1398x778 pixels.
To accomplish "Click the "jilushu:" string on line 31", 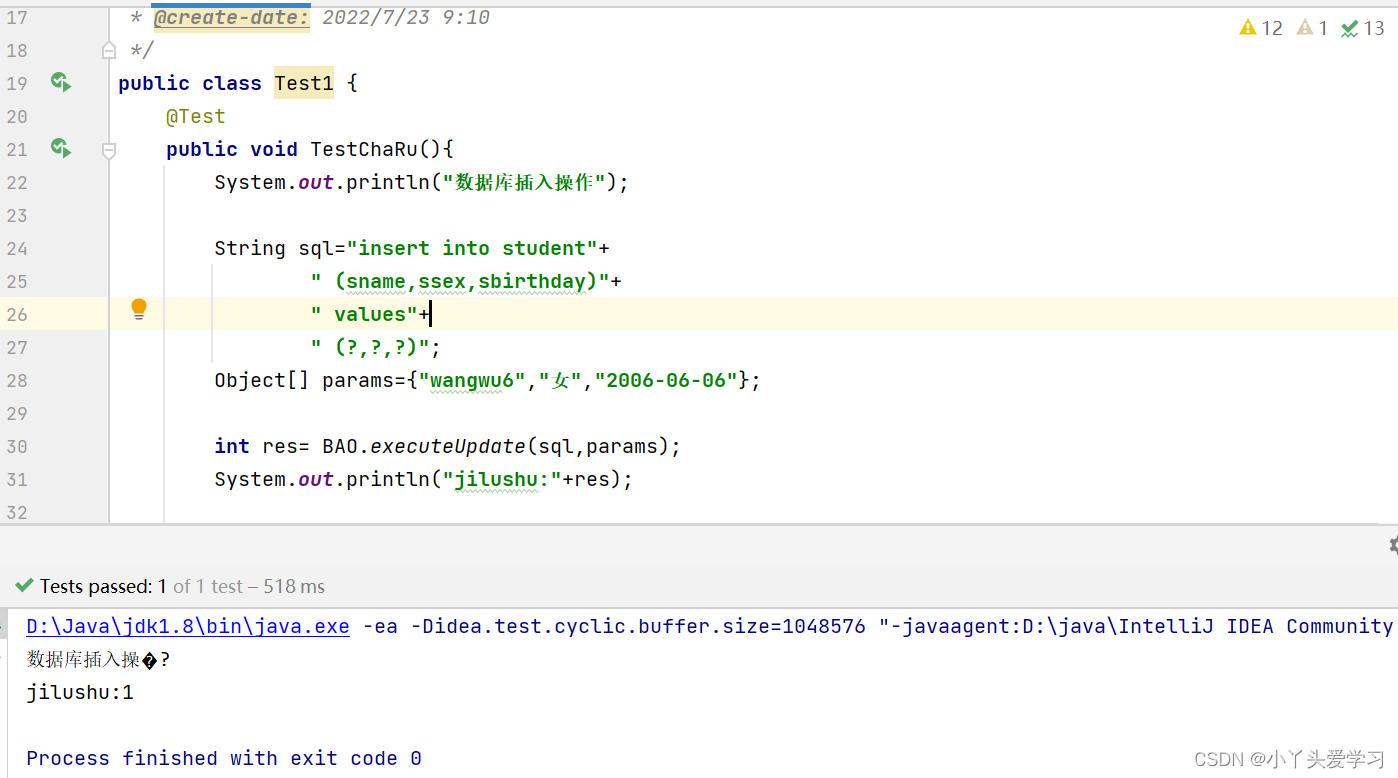I will pyautogui.click(x=502, y=479).
